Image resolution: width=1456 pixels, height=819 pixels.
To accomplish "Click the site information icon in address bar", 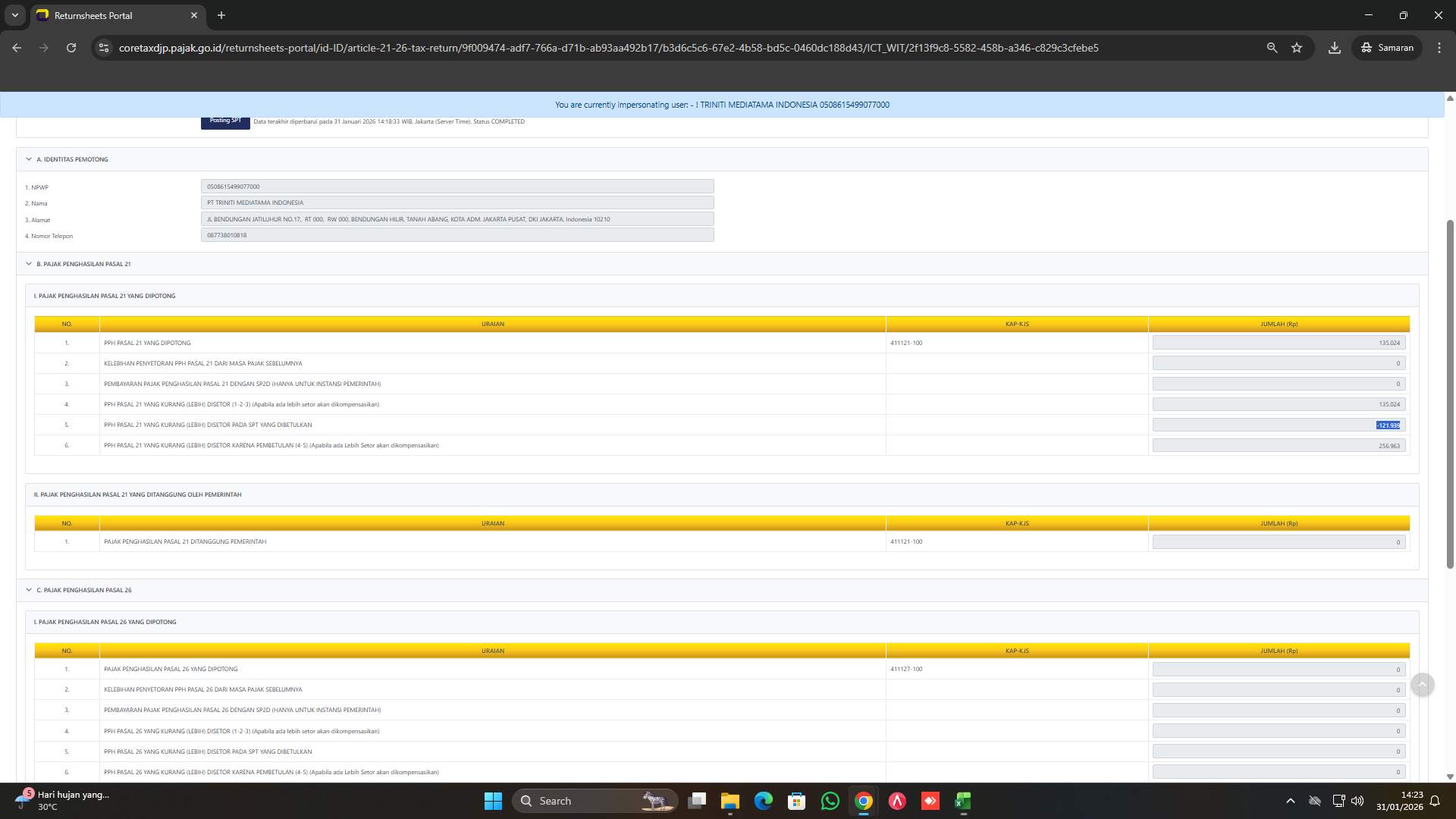I will (x=103, y=47).
